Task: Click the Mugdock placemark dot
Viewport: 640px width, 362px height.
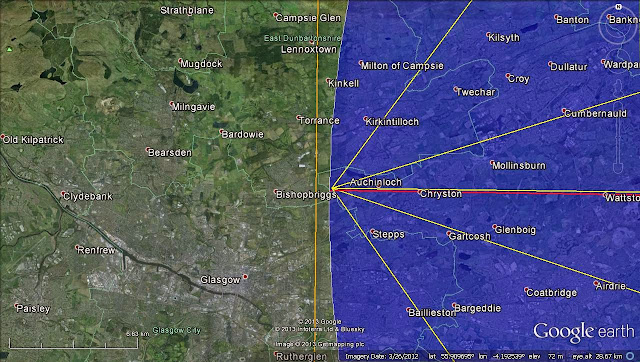Action: pos(180,61)
